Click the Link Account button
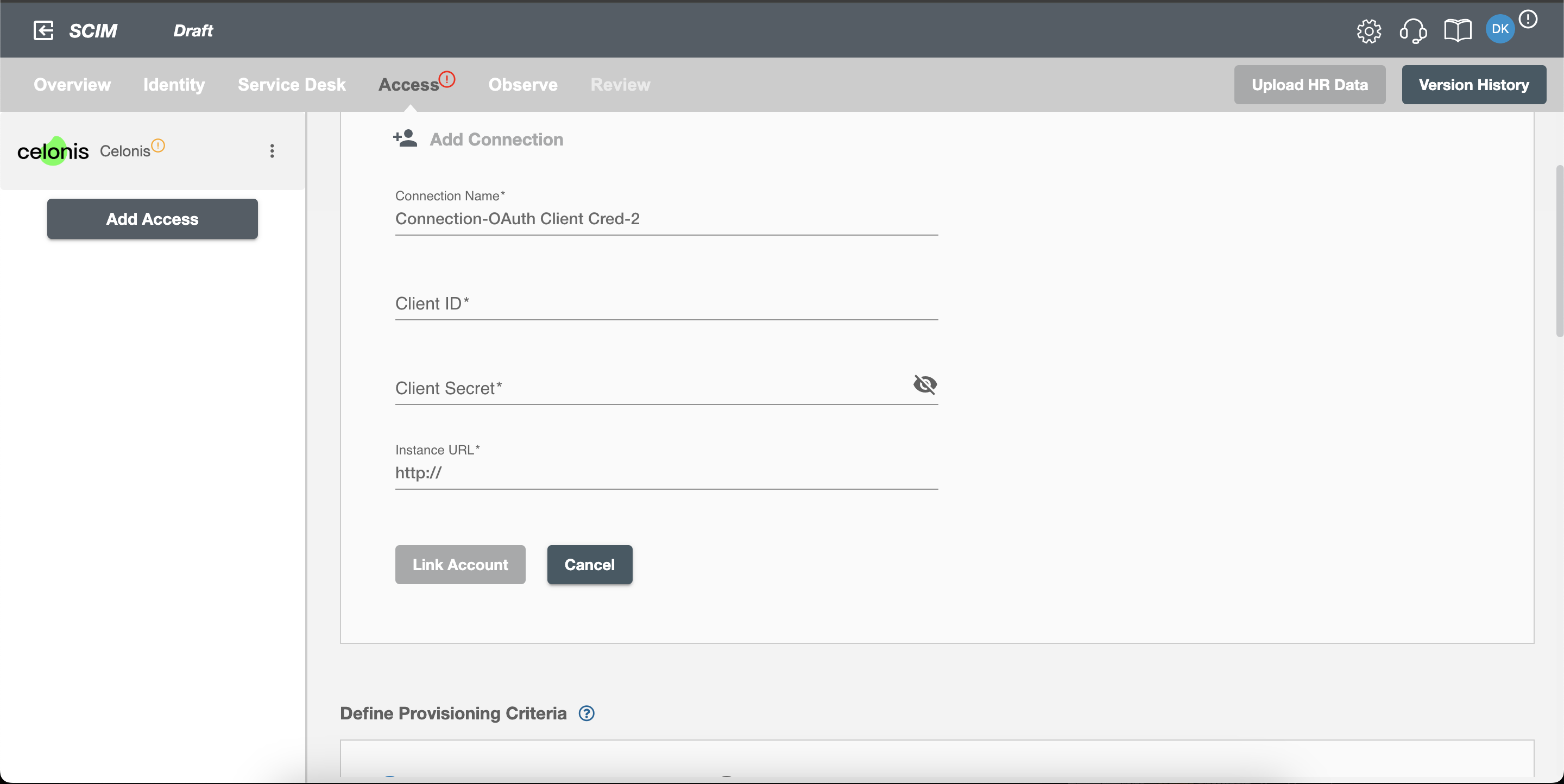The height and width of the screenshot is (784, 1564). coord(460,563)
